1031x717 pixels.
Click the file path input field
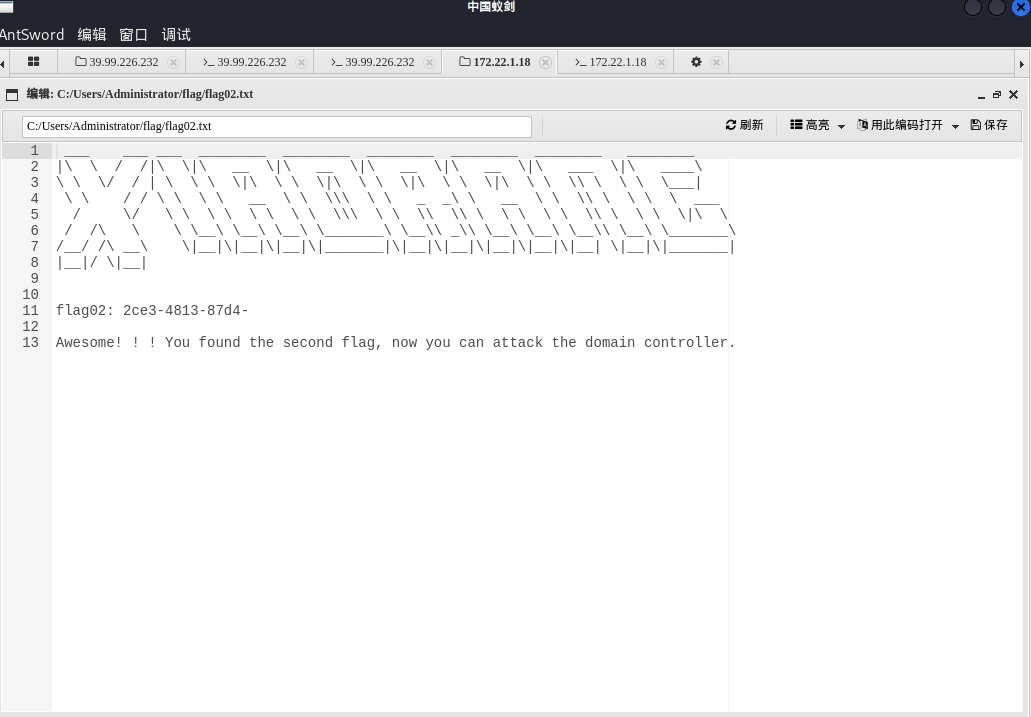[277, 126]
